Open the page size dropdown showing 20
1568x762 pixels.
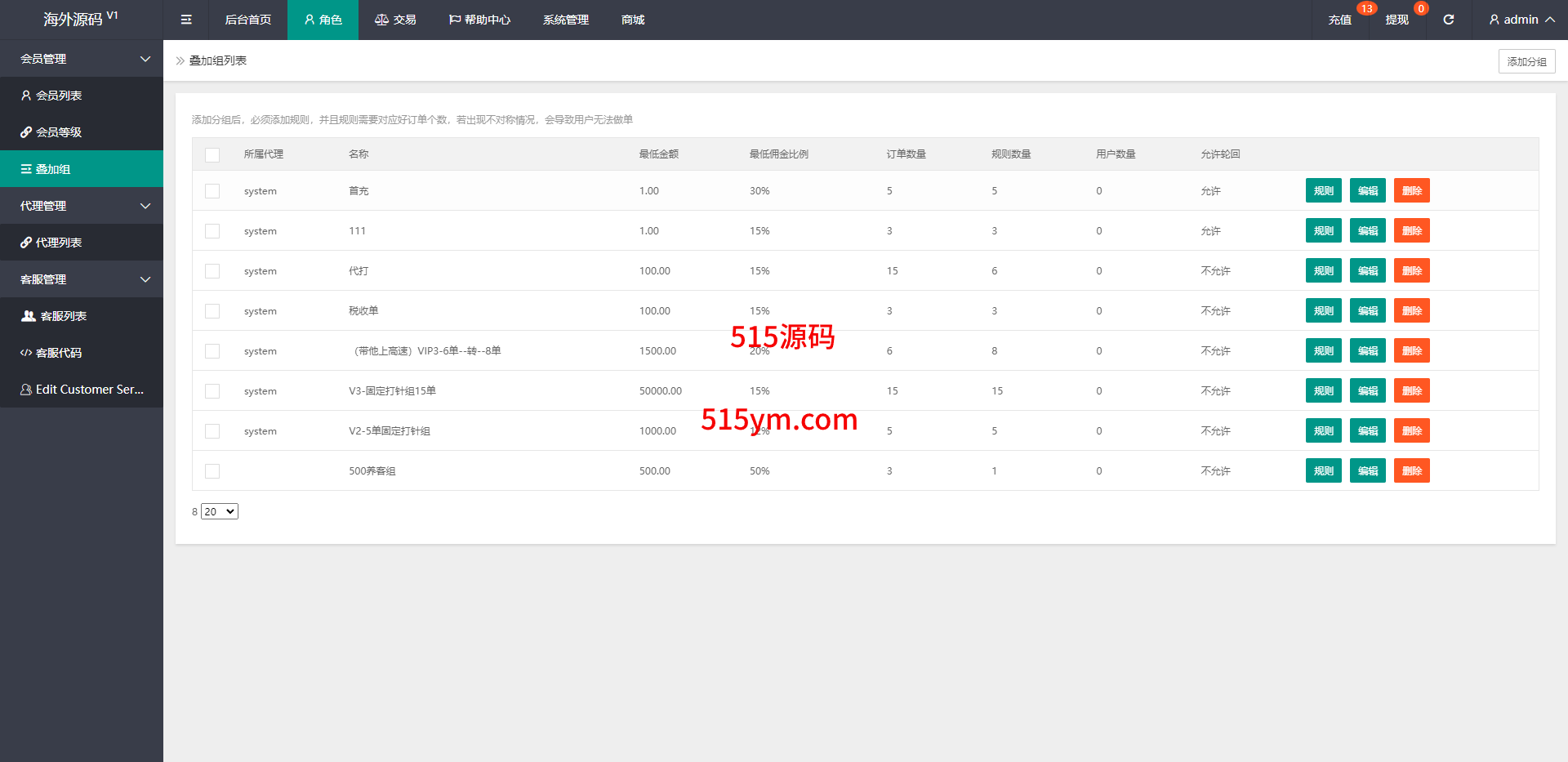coord(220,512)
